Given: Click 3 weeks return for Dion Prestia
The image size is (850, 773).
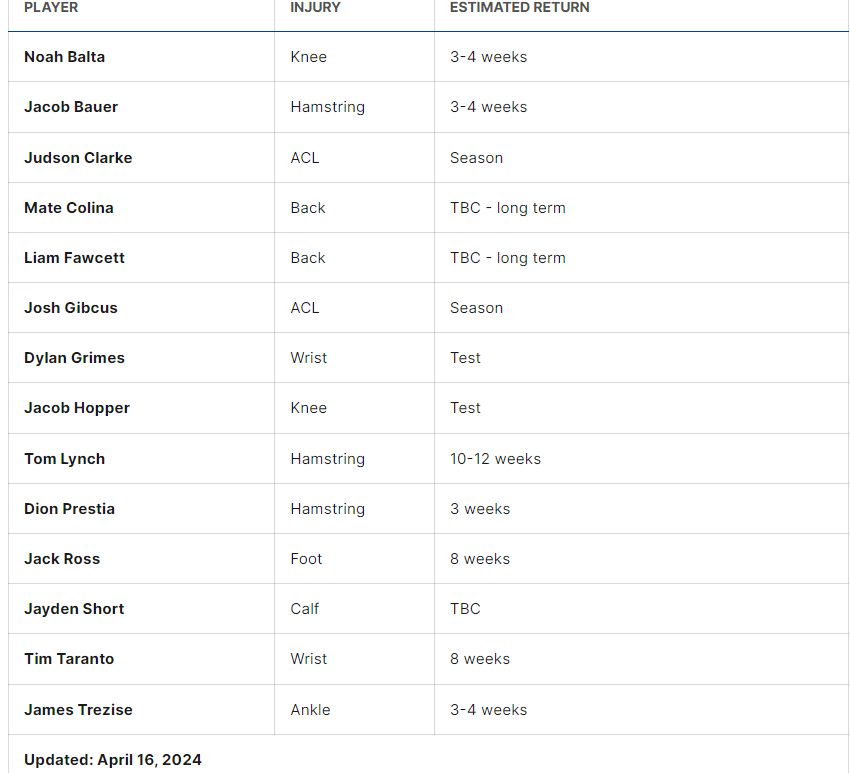Looking at the screenshot, I should (x=480, y=508).
